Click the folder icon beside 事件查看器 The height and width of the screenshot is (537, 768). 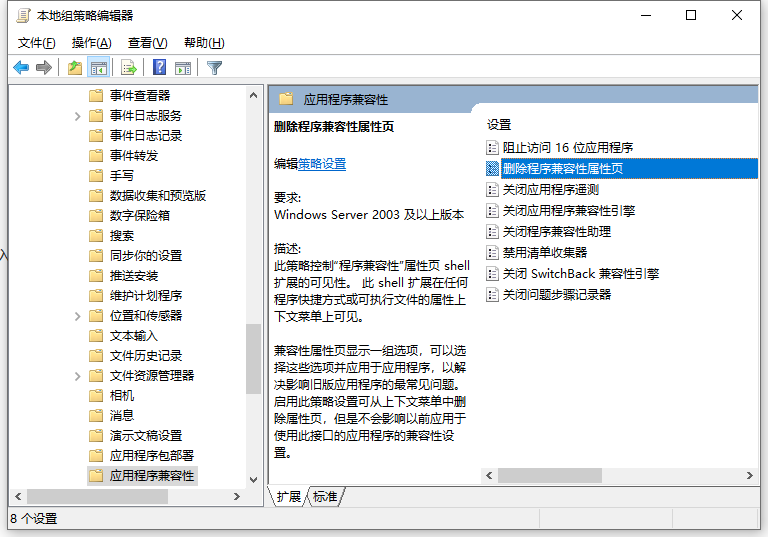pyautogui.click(x=96, y=95)
